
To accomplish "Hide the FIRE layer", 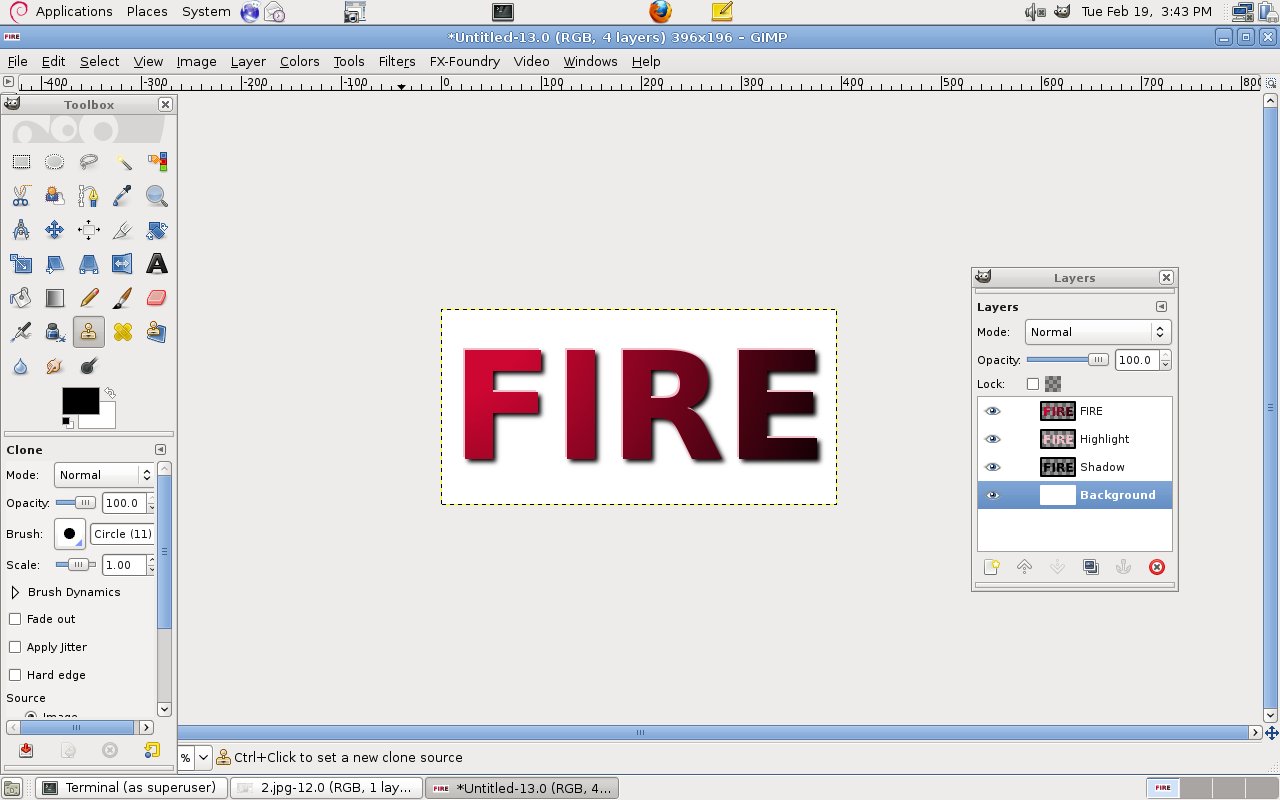I will [x=992, y=410].
